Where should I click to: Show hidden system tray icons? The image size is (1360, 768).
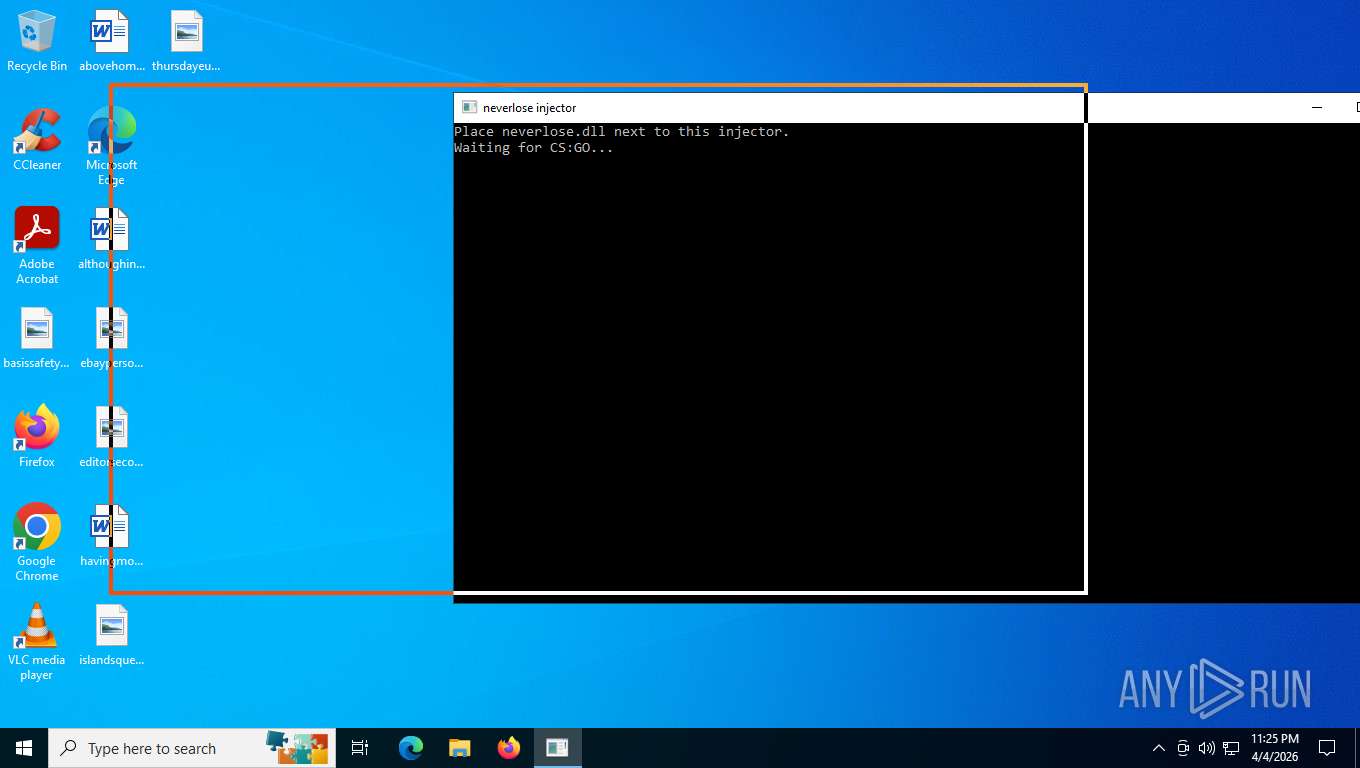click(1159, 748)
